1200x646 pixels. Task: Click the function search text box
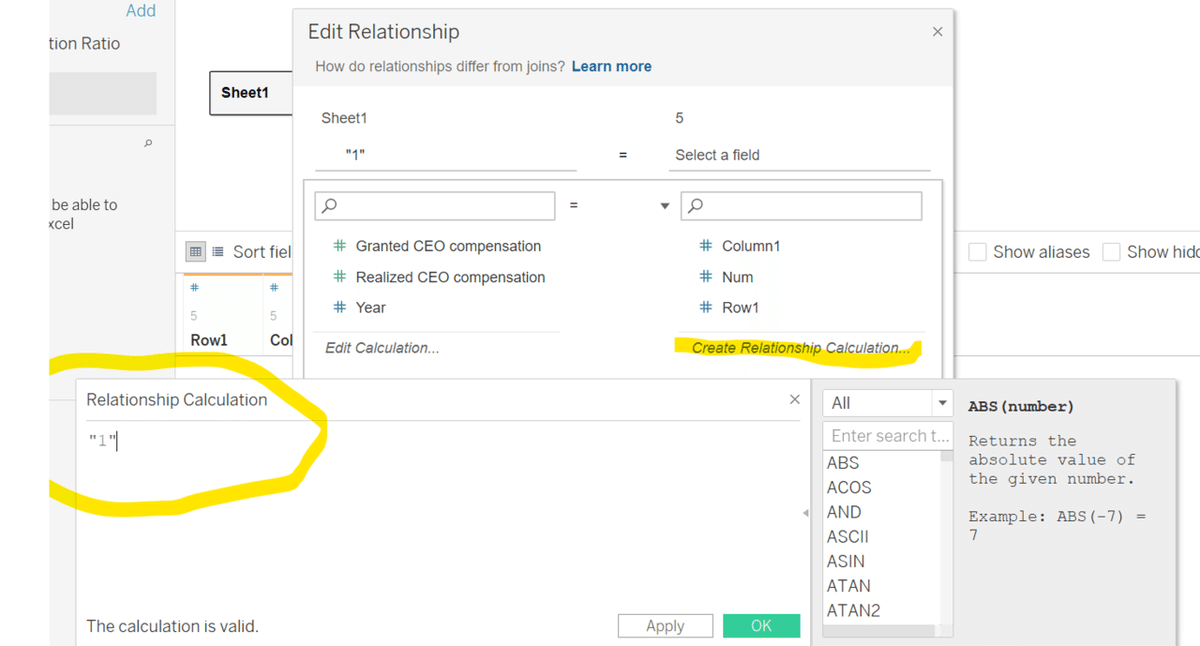point(885,436)
